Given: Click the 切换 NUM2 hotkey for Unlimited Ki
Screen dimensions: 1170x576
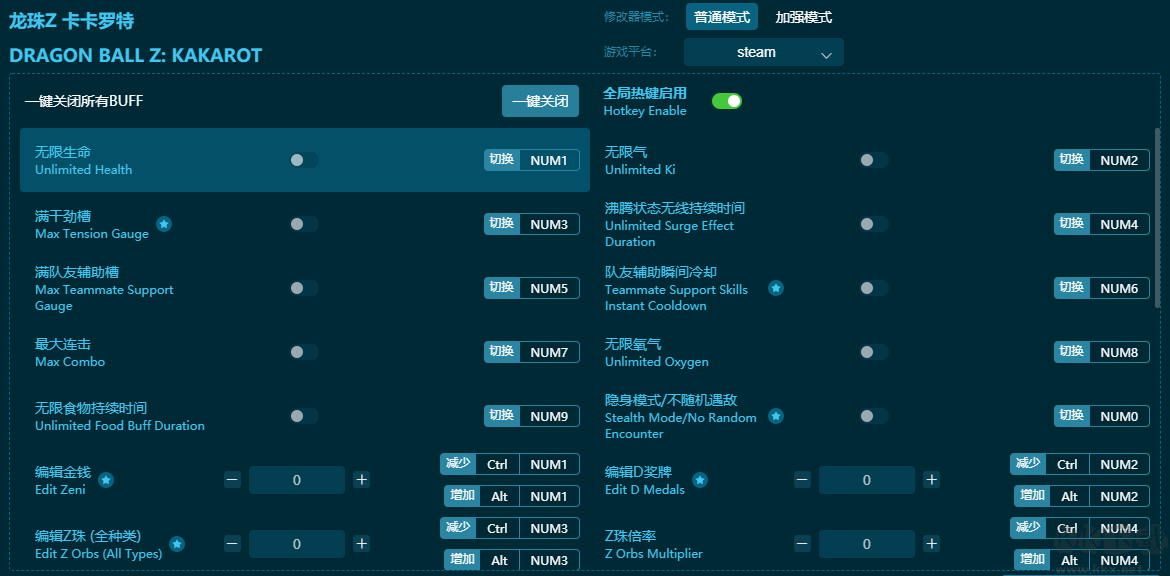Looking at the screenshot, I should 1101,160.
